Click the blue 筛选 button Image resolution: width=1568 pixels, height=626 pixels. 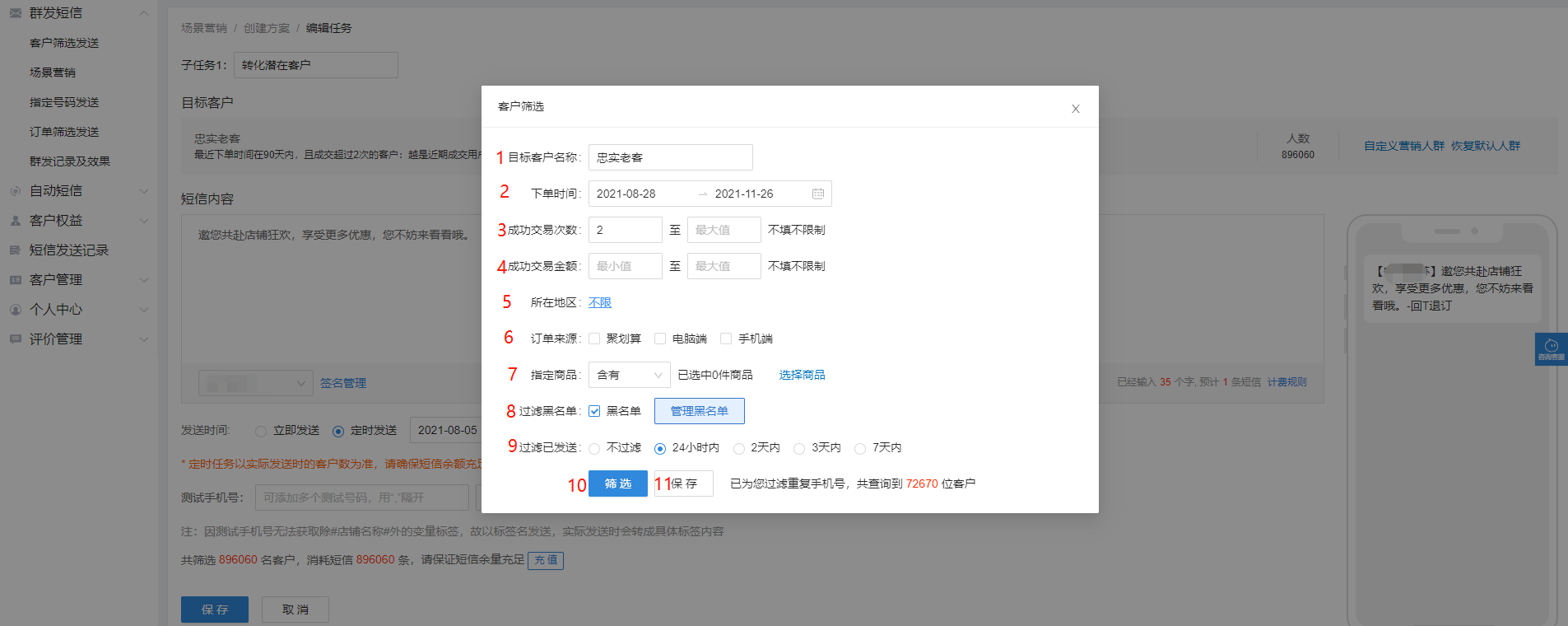[618, 484]
